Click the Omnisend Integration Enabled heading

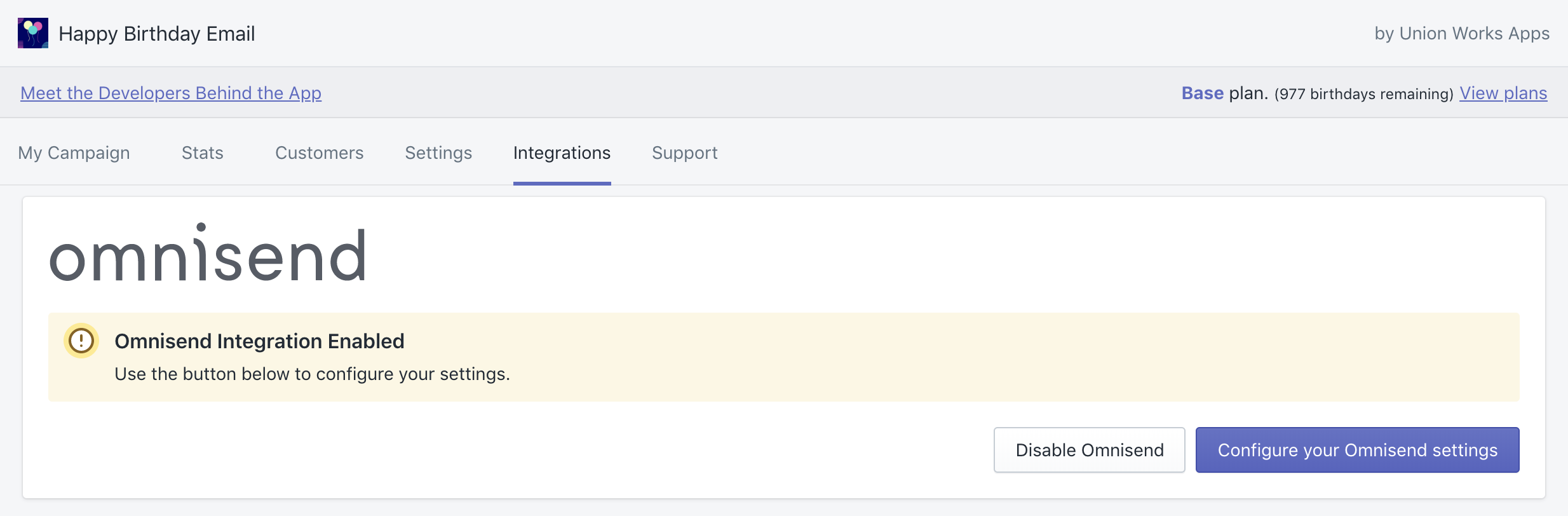click(259, 341)
